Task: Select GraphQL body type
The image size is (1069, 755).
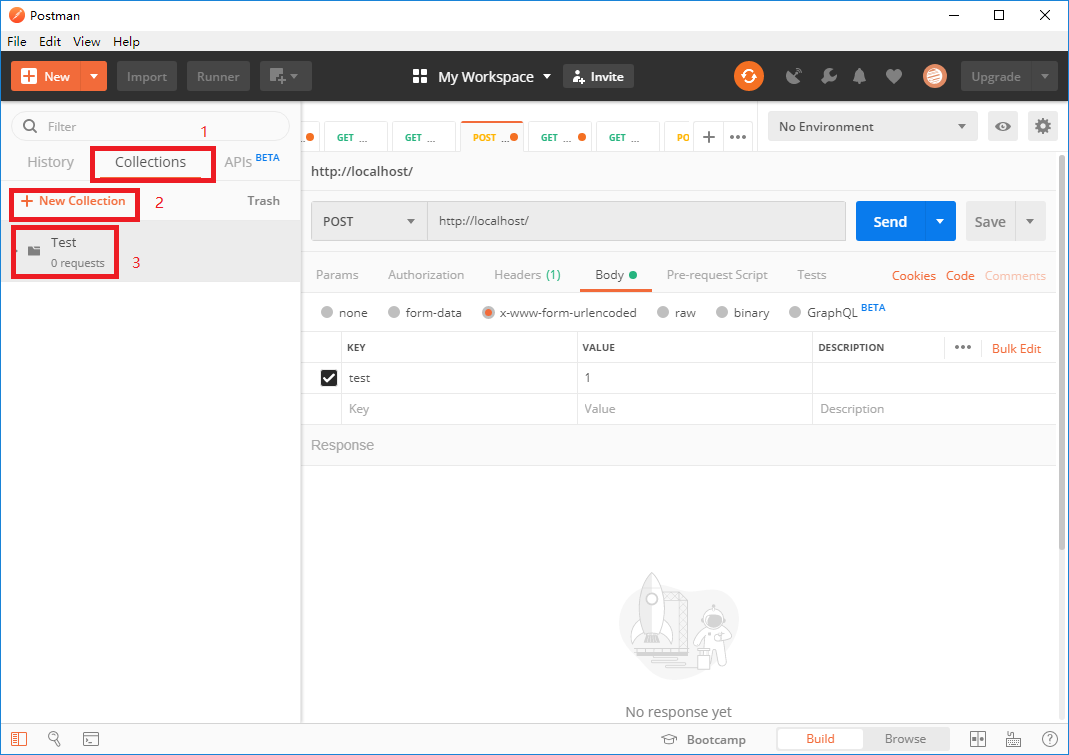Action: [x=795, y=312]
